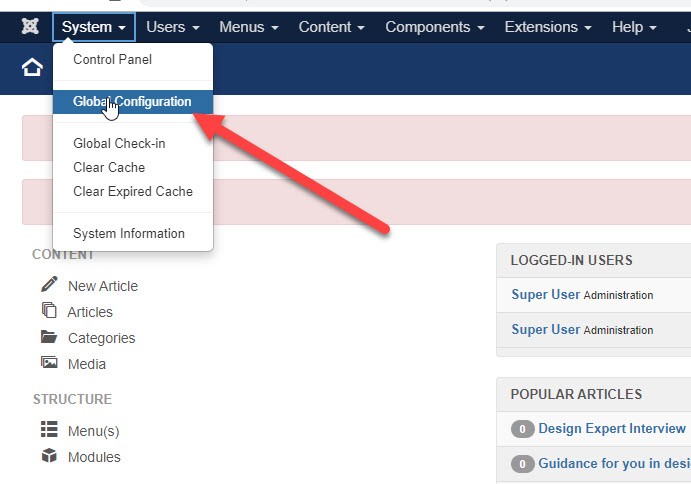Click the cube icon beside Modules
The height and width of the screenshot is (484, 691).
(49, 455)
